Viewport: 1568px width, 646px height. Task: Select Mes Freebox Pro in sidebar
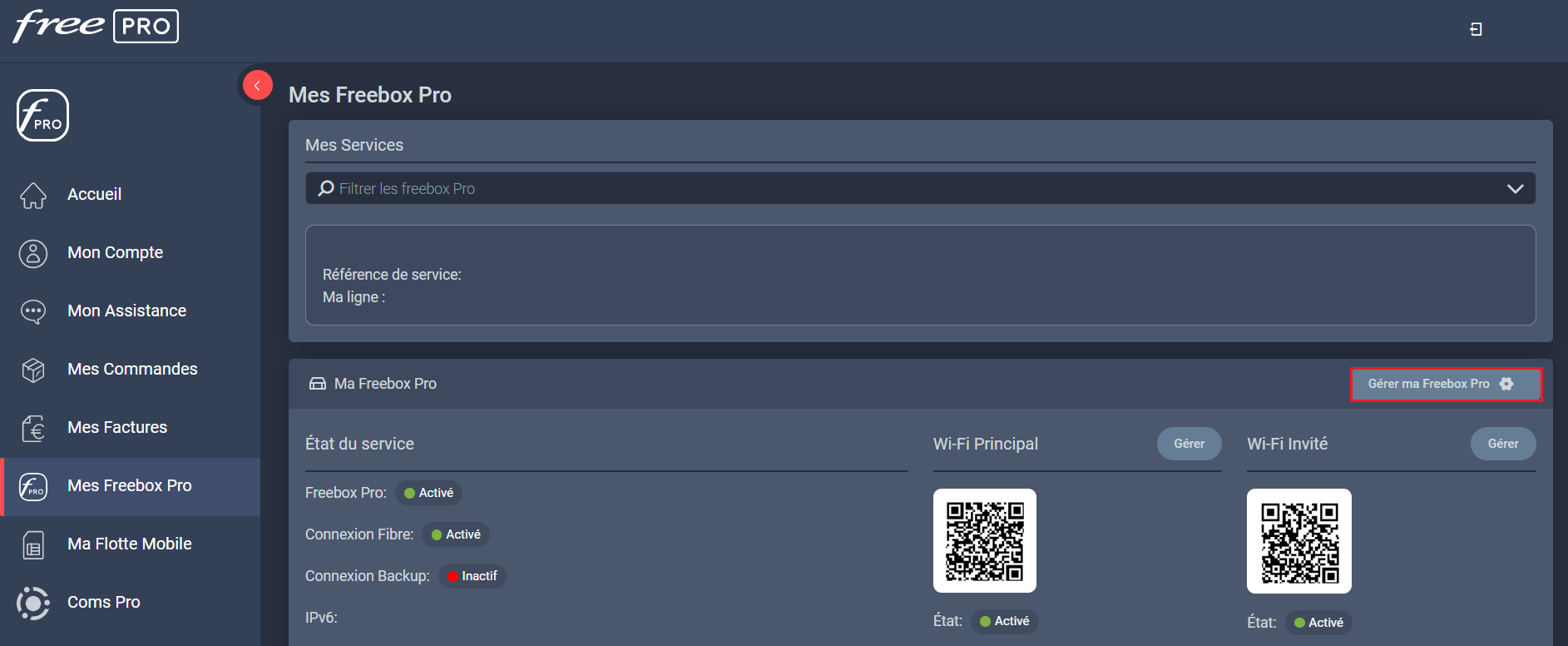(131, 486)
